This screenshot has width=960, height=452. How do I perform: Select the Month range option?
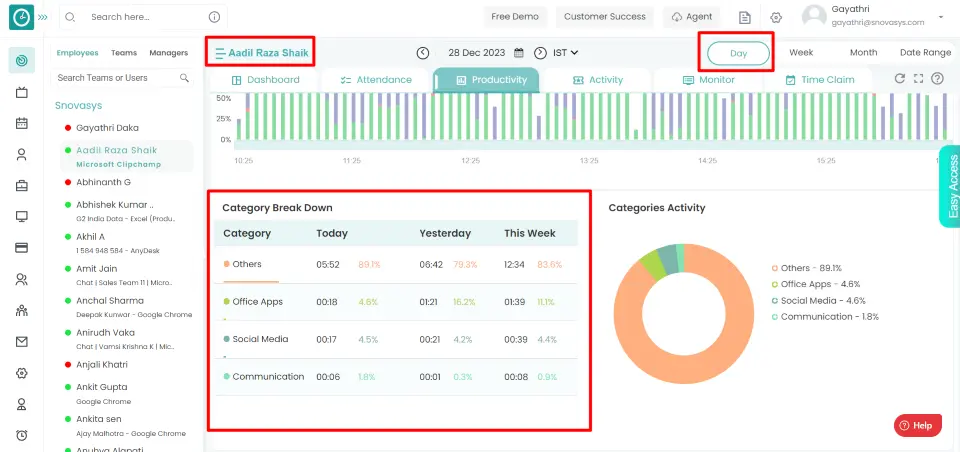863,53
